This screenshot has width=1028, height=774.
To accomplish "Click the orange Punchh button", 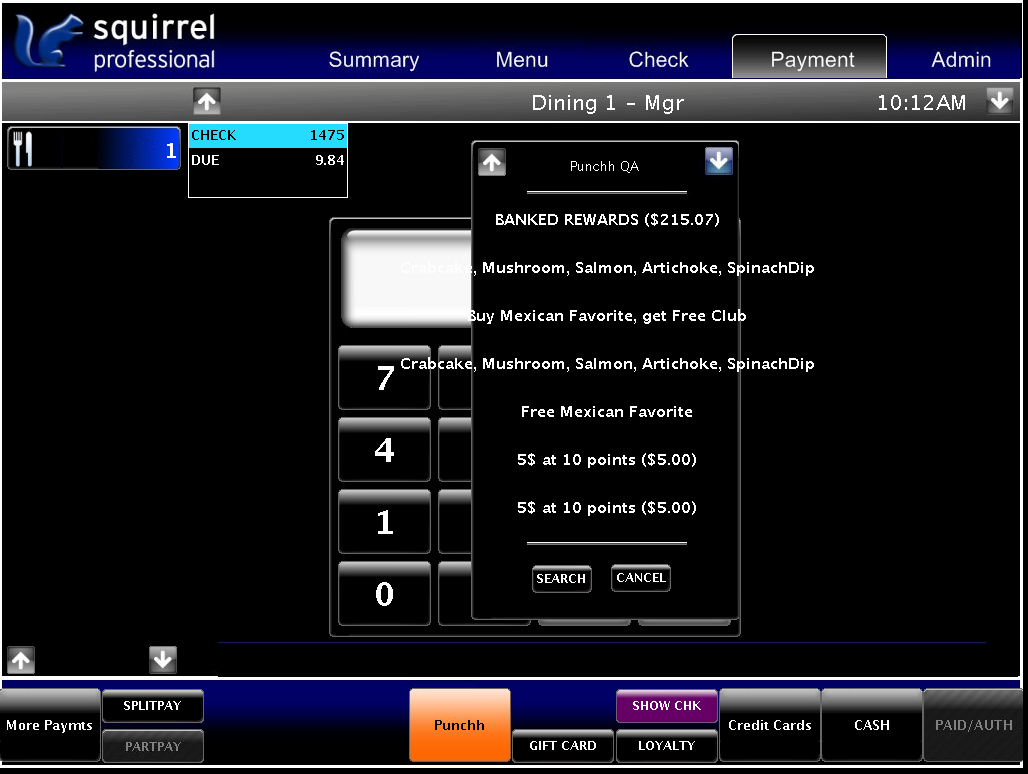I will [x=460, y=725].
